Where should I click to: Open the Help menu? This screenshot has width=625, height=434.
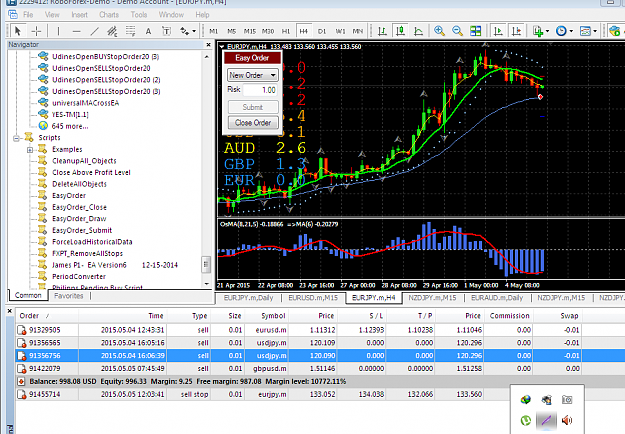point(202,15)
